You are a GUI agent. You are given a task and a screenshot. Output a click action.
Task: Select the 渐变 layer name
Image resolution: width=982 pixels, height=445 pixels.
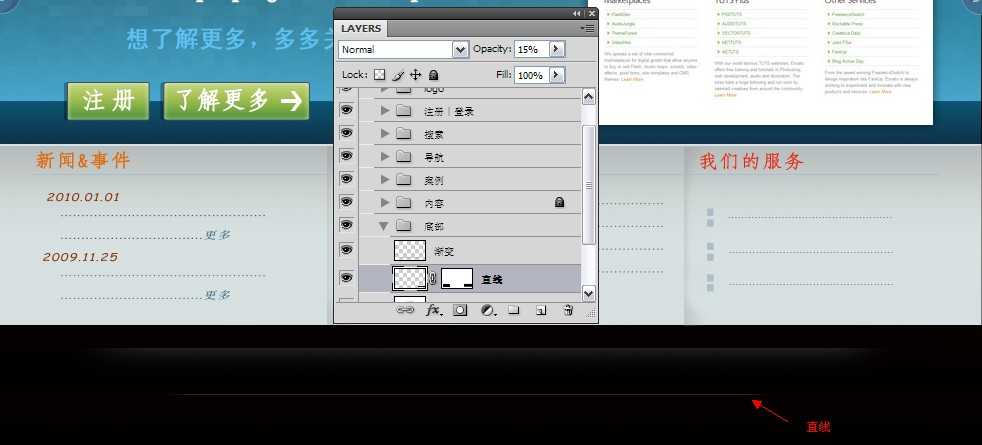point(444,252)
